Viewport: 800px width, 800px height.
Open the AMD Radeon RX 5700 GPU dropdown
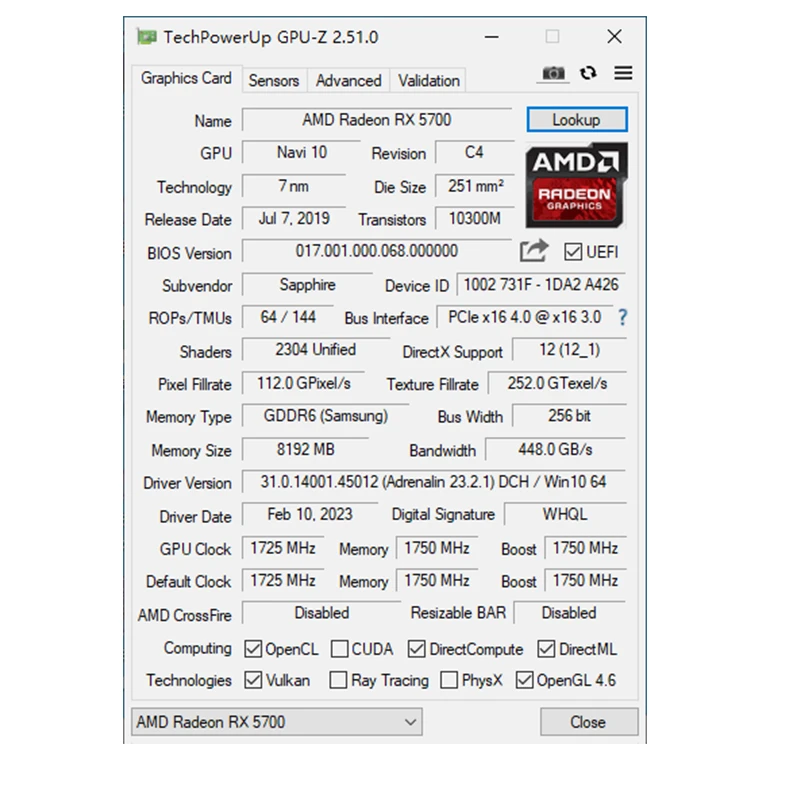(x=277, y=722)
